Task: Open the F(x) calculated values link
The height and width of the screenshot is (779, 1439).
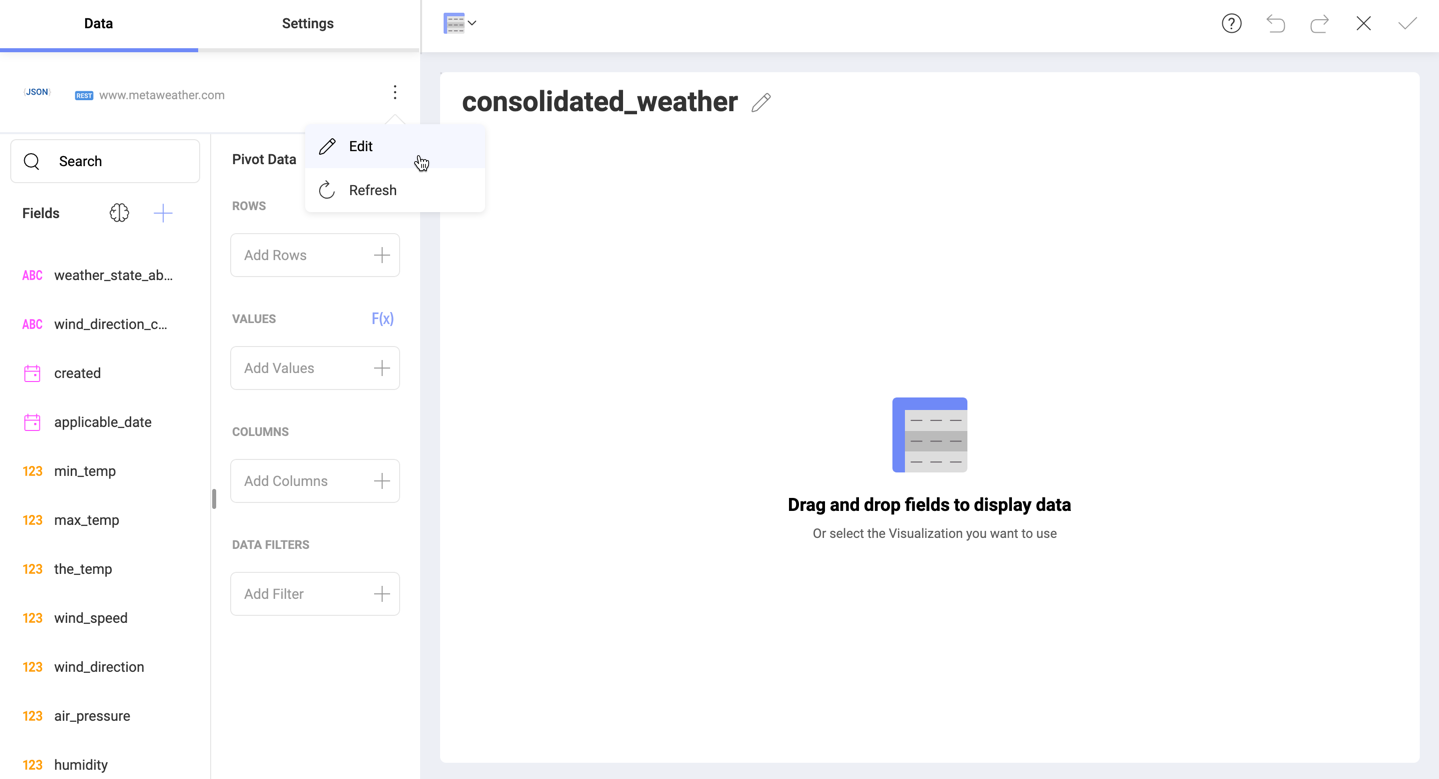Action: [x=382, y=319]
